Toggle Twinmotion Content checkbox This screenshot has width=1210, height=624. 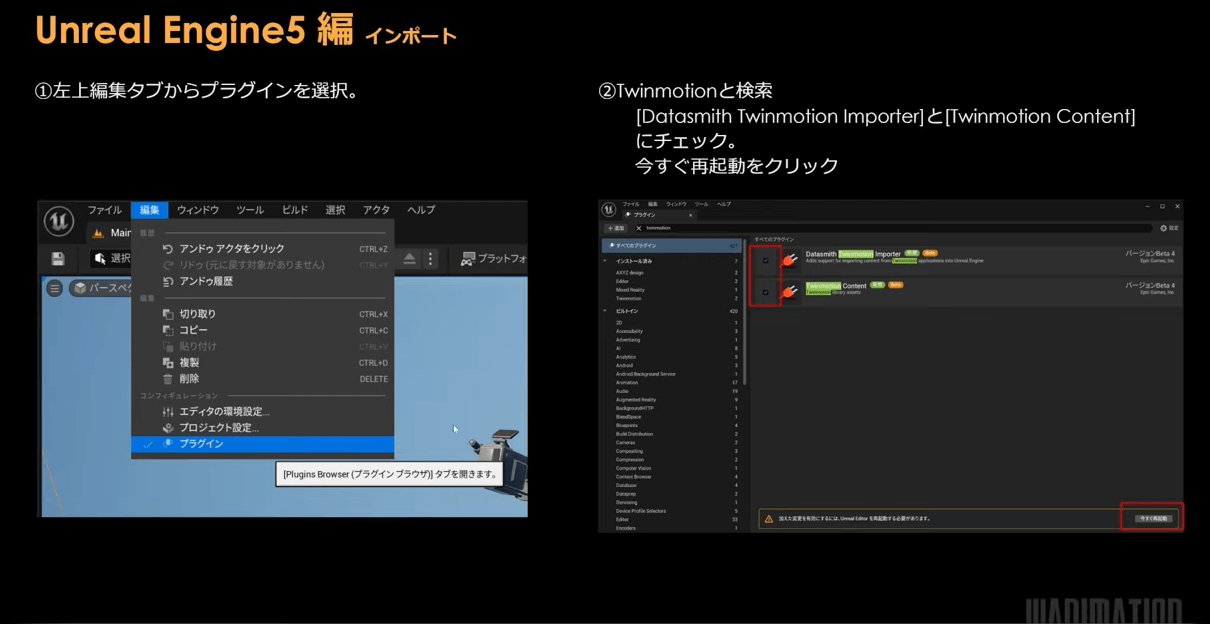[766, 292]
